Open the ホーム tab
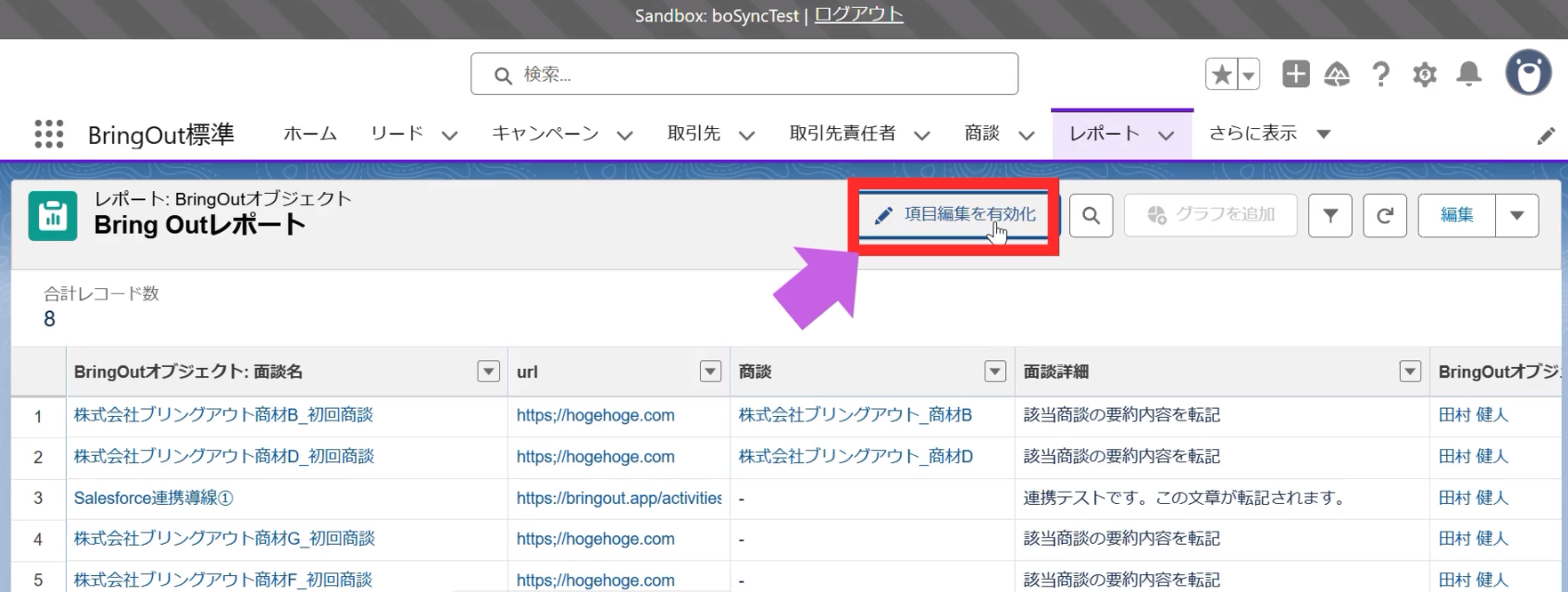The width and height of the screenshot is (1568, 592). [x=310, y=133]
